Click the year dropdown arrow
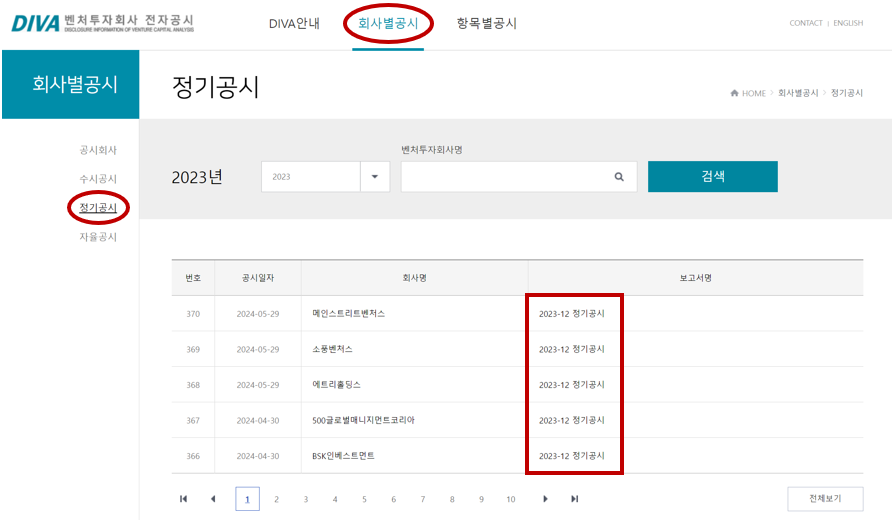The image size is (892, 520). pos(375,176)
